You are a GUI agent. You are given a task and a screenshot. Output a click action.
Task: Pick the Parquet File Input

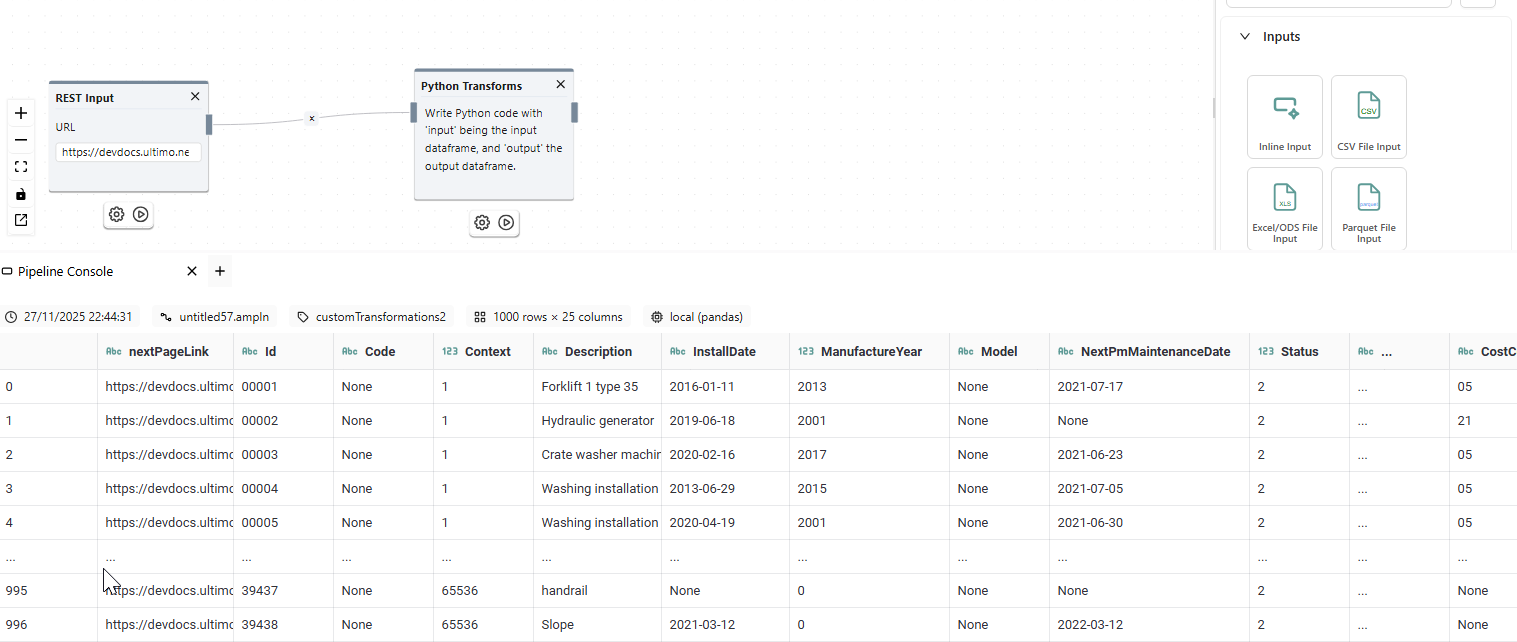click(x=1368, y=208)
